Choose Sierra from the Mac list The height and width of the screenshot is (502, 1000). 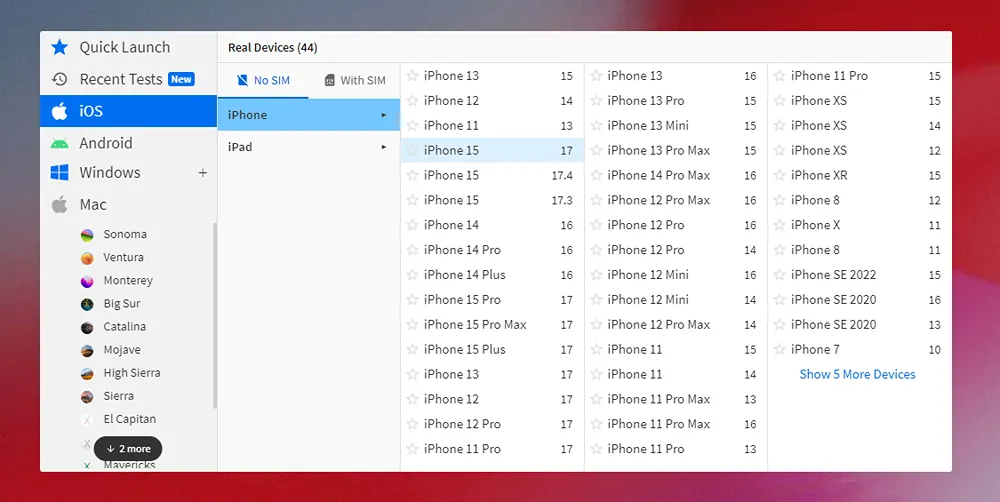[x=119, y=395]
